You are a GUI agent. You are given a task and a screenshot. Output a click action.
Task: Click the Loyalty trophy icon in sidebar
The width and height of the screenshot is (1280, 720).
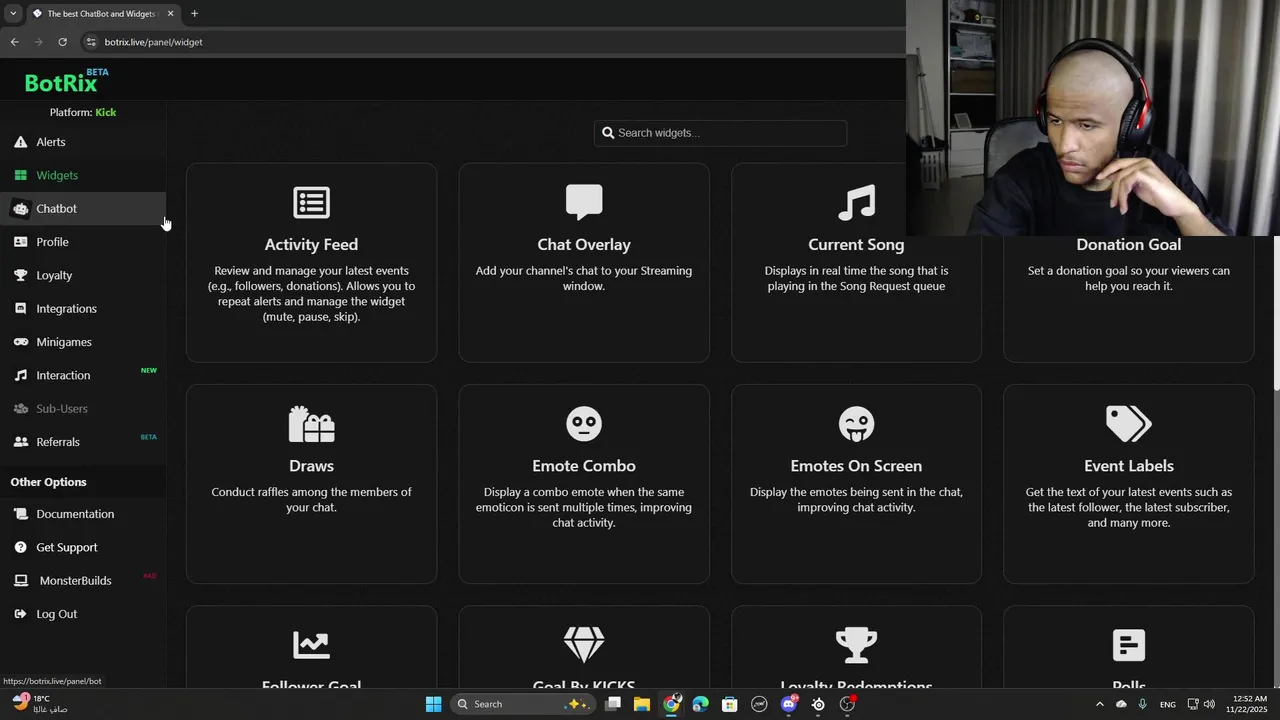click(20, 275)
